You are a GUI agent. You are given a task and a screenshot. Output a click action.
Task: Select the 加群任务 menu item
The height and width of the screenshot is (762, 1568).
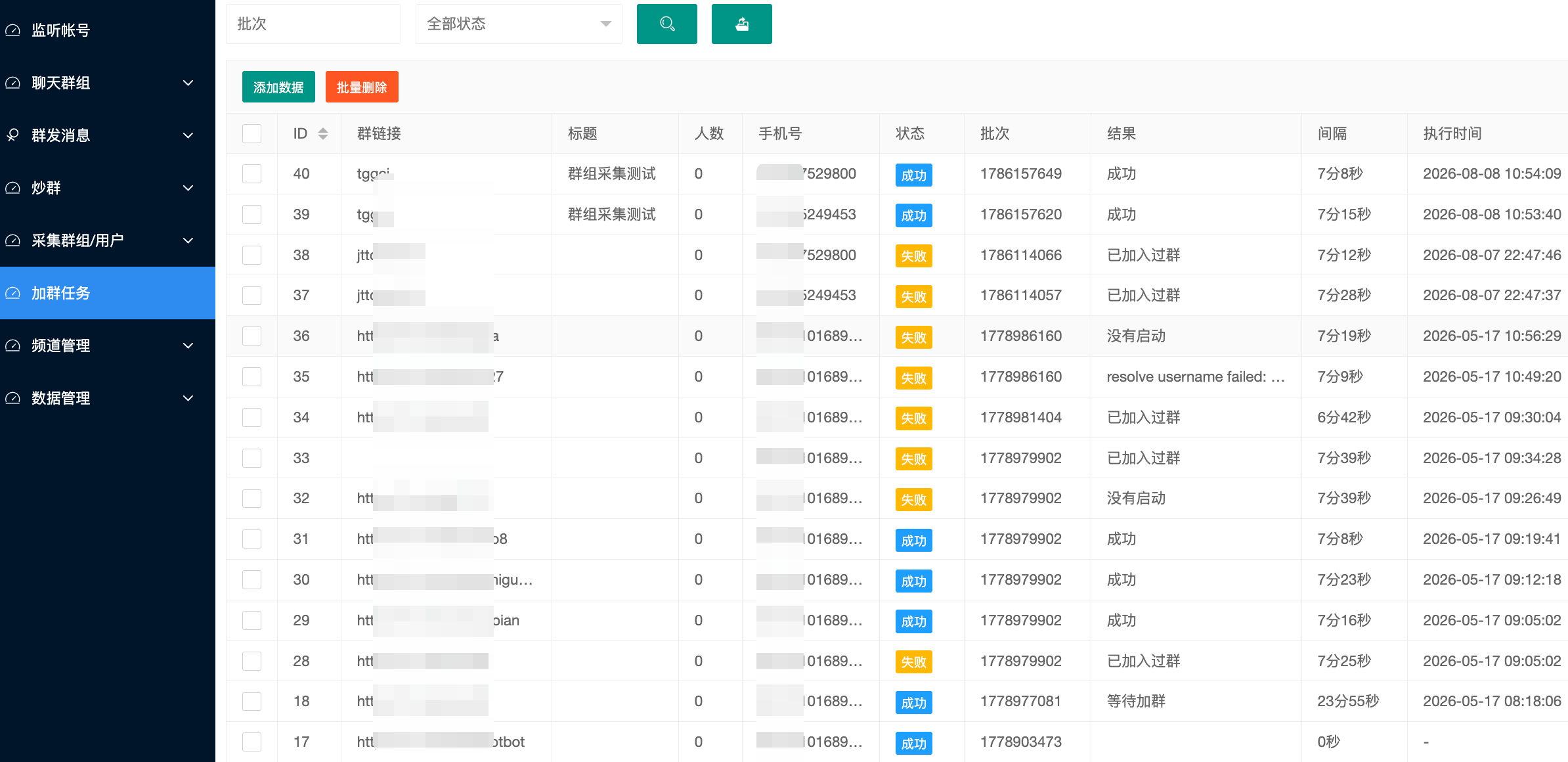click(x=108, y=293)
